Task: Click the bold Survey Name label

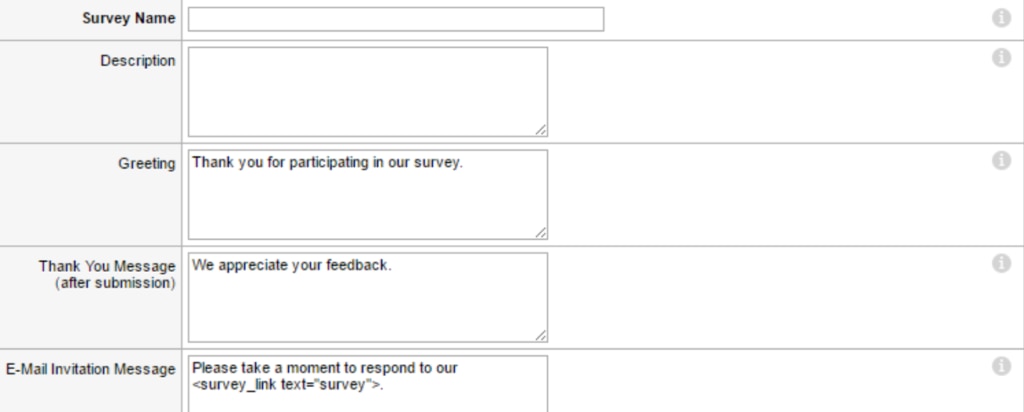Action: coord(129,18)
